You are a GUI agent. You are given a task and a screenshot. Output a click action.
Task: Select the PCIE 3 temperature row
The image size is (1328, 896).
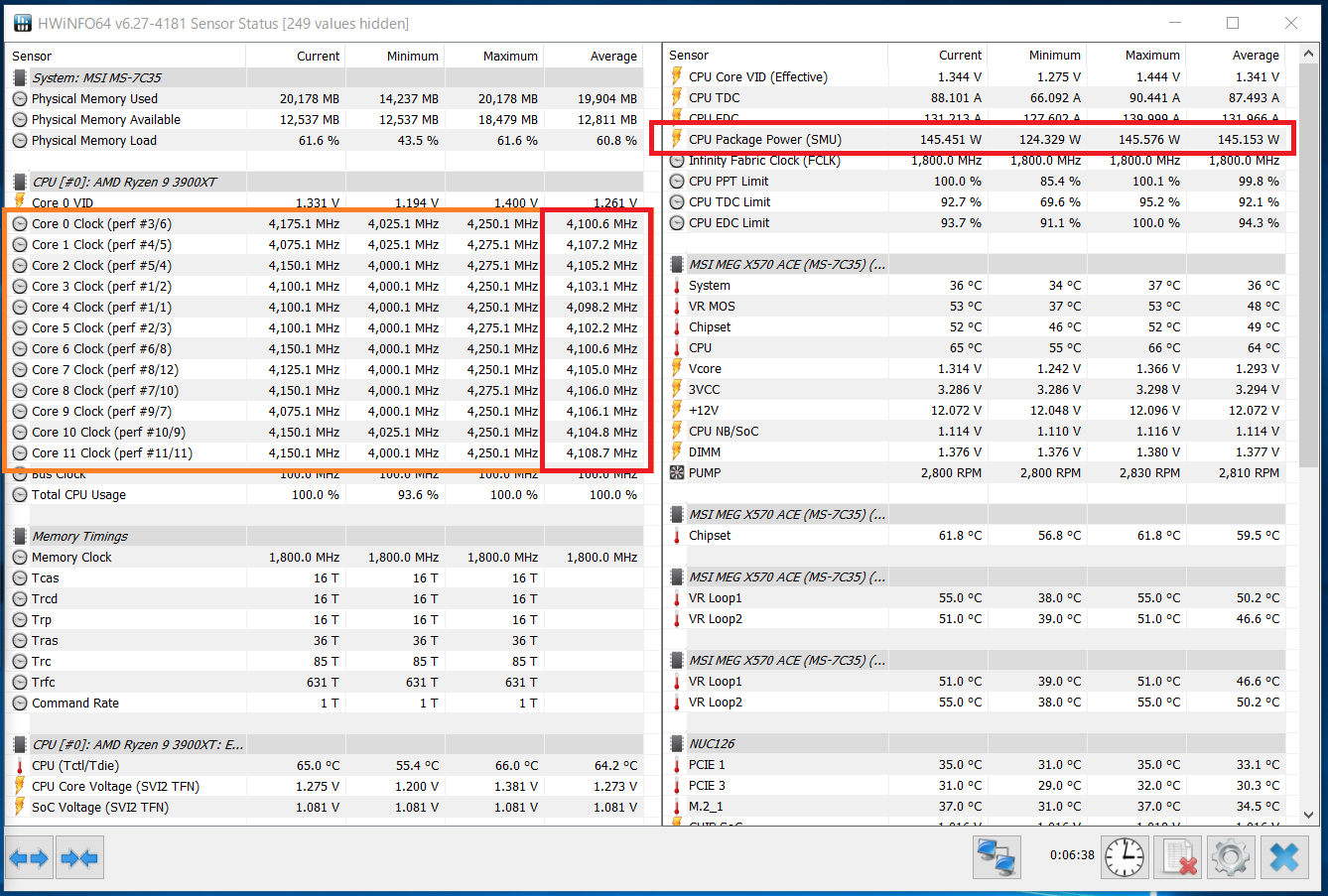point(975,785)
